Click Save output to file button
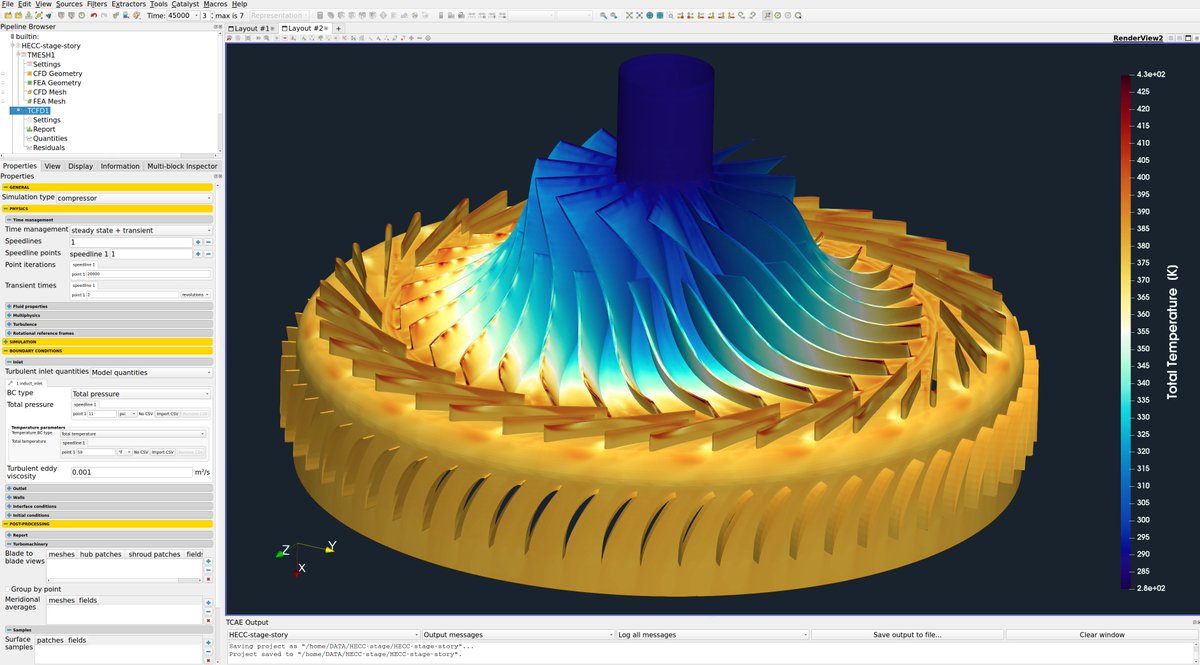The height and width of the screenshot is (665, 1200). [x=907, y=635]
